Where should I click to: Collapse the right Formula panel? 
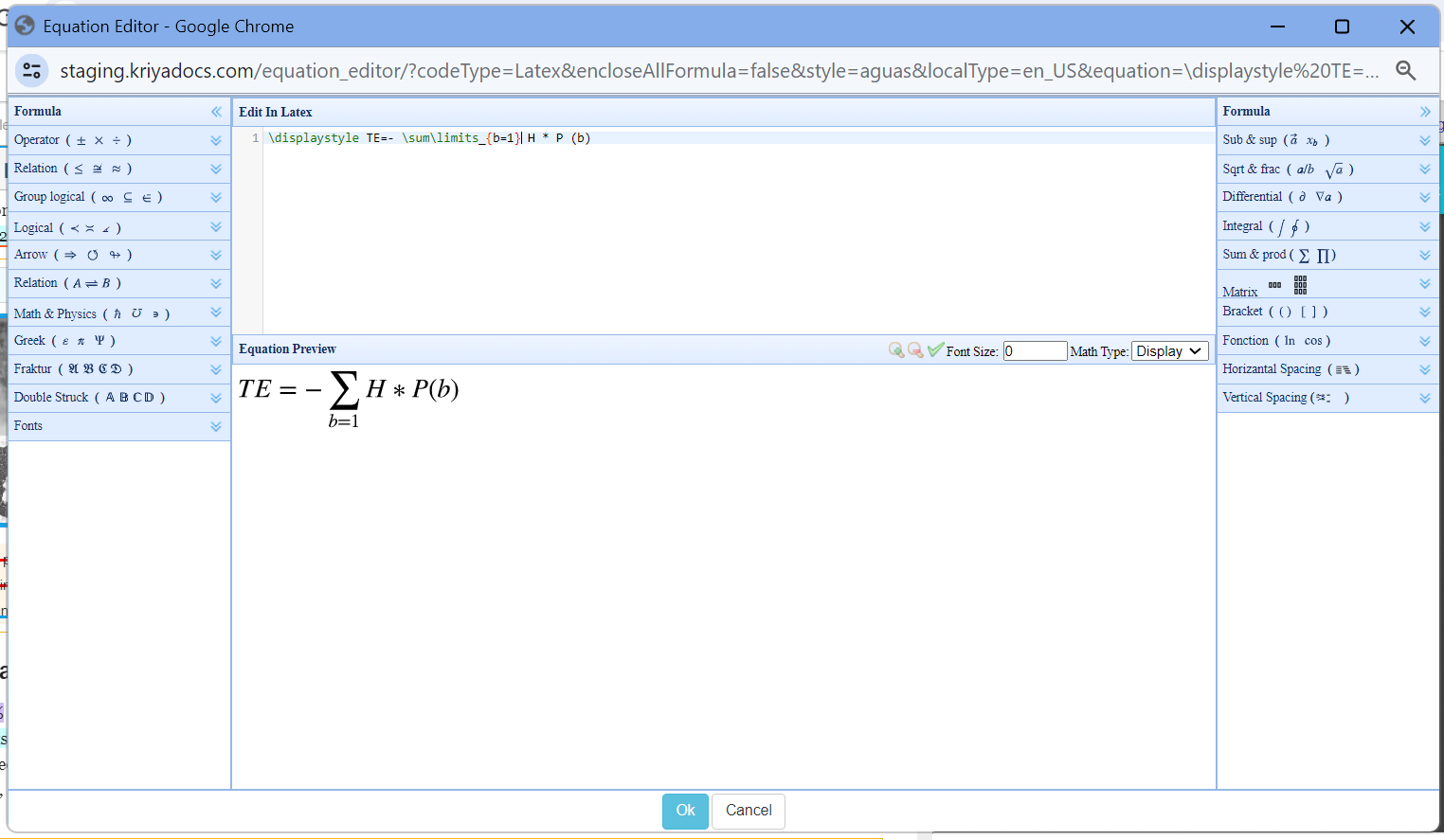1426,111
